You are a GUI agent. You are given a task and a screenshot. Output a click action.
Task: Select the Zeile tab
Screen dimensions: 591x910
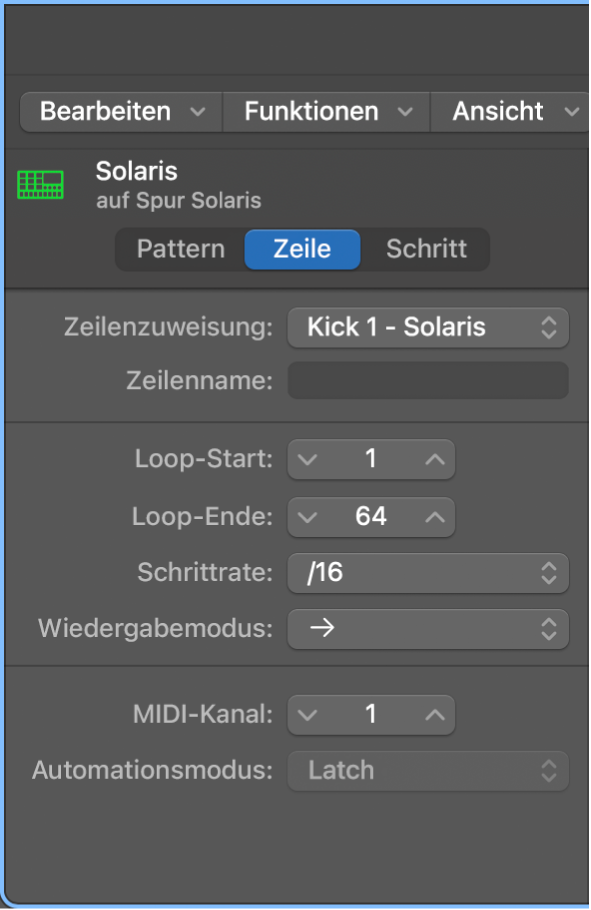point(302,249)
